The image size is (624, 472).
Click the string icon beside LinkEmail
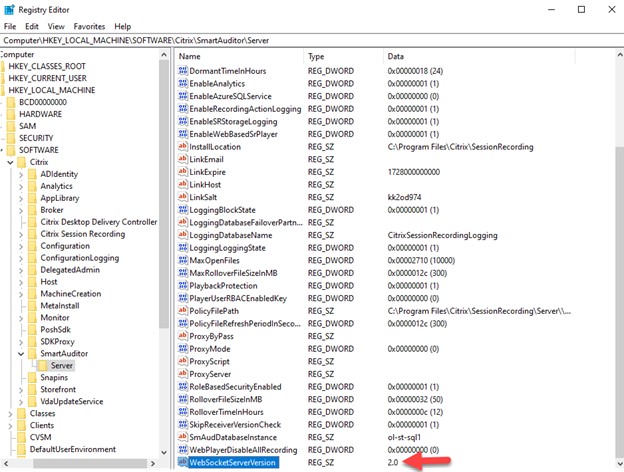183,159
